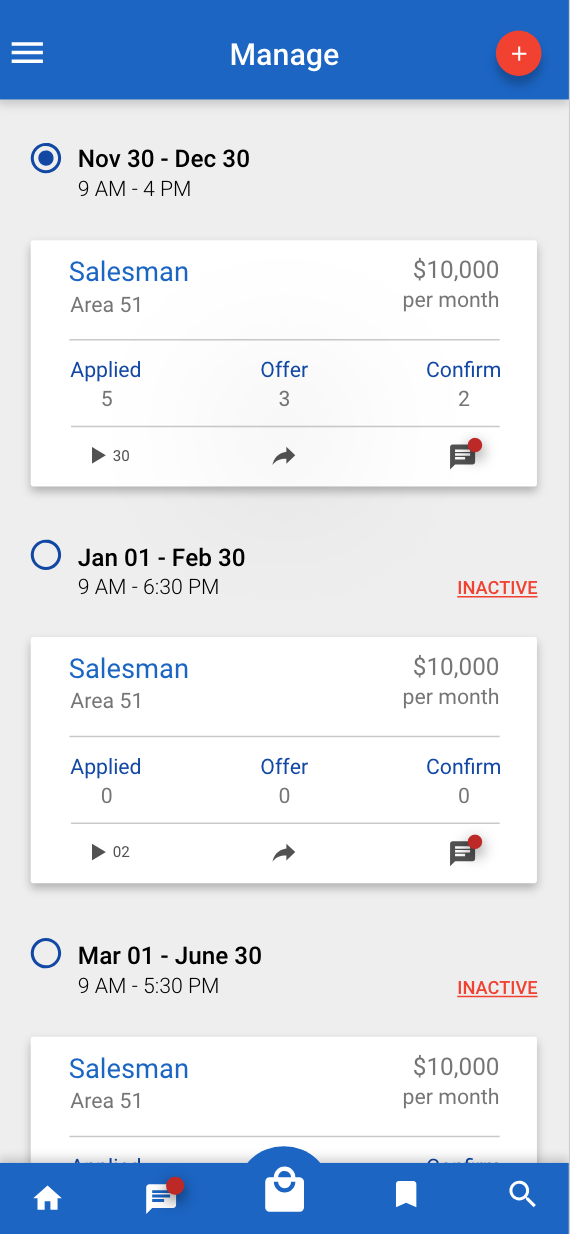Open bookmarks in bottom navigation
The width and height of the screenshot is (570, 1234).
406,1195
